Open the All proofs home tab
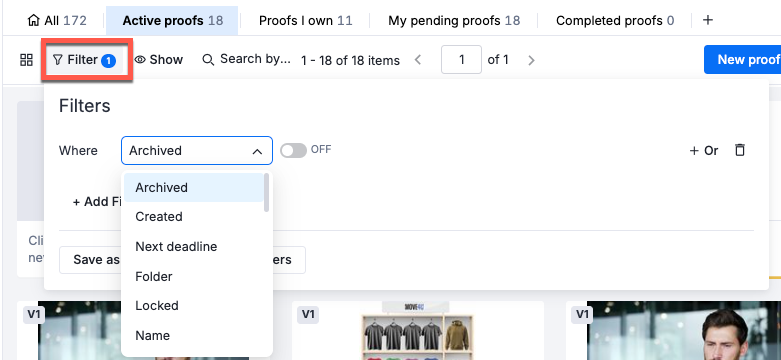781x360 pixels. point(57,20)
